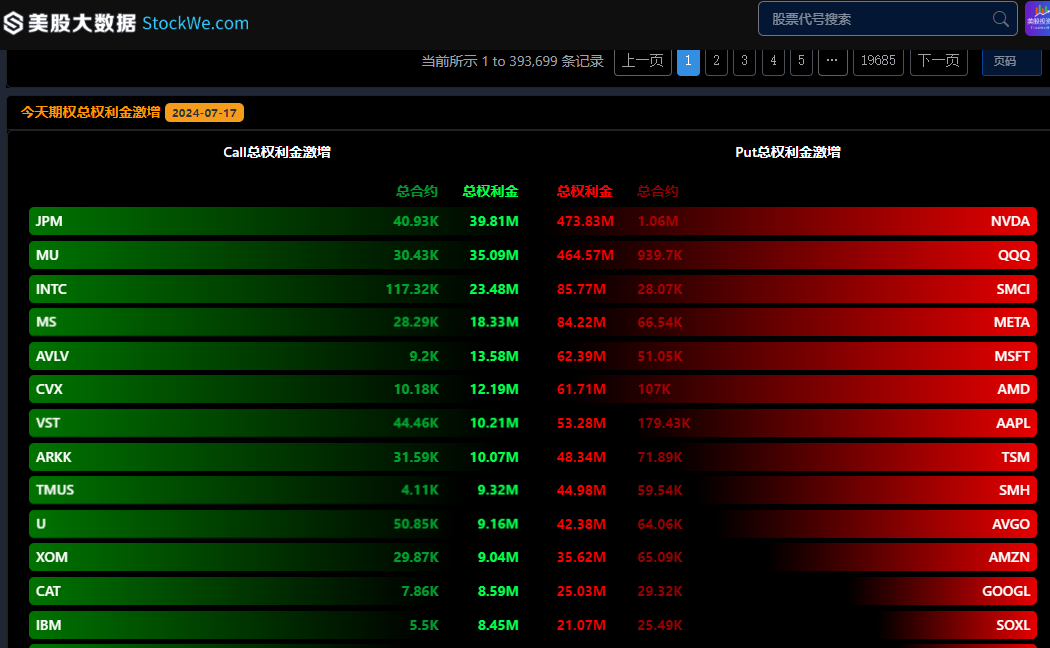
Task: Click the 2024-07-17 date badge
Action: [x=204, y=112]
